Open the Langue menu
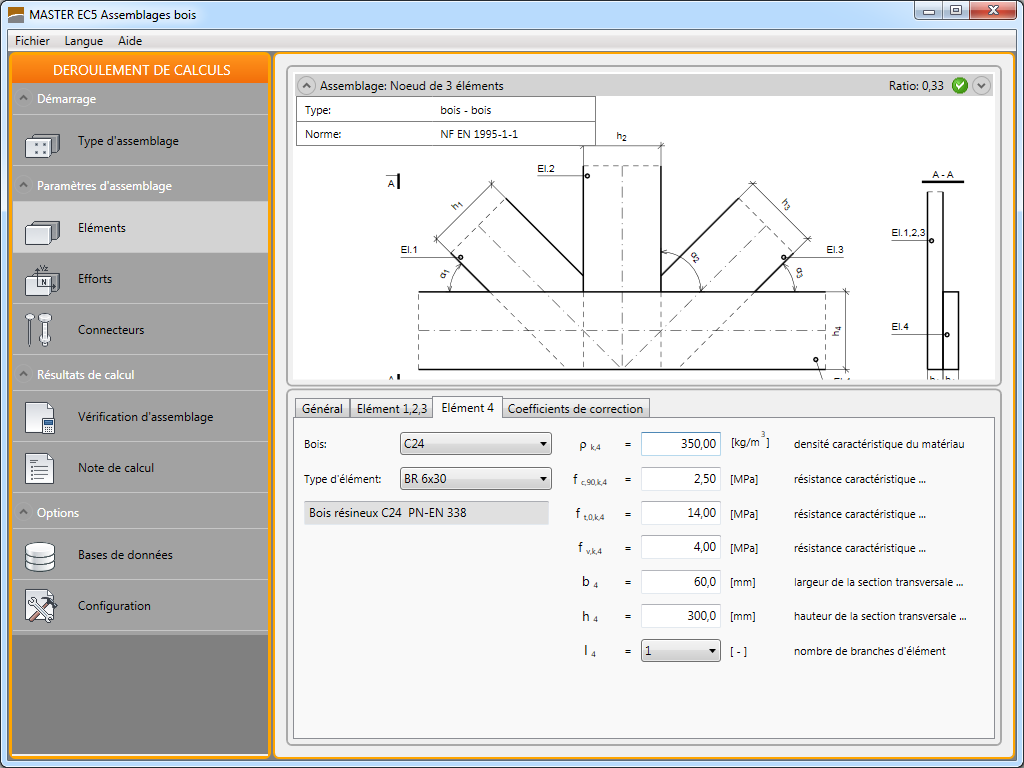 (84, 41)
